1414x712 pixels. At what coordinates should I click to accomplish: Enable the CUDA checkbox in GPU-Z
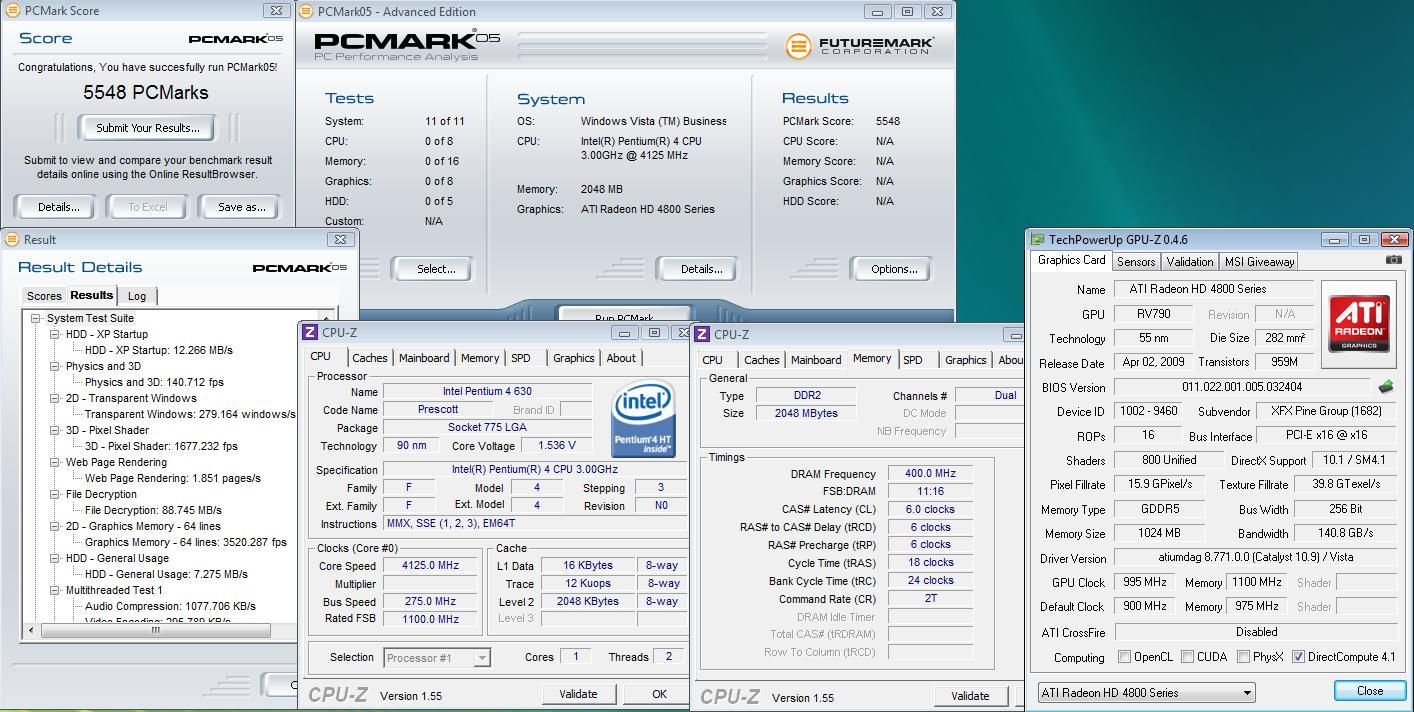(x=1187, y=657)
